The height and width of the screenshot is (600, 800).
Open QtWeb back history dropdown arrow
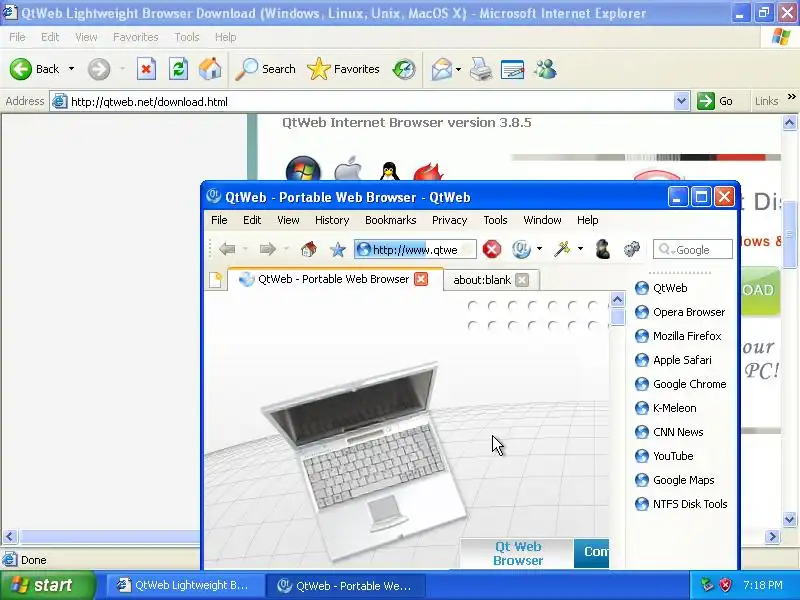coord(245,249)
